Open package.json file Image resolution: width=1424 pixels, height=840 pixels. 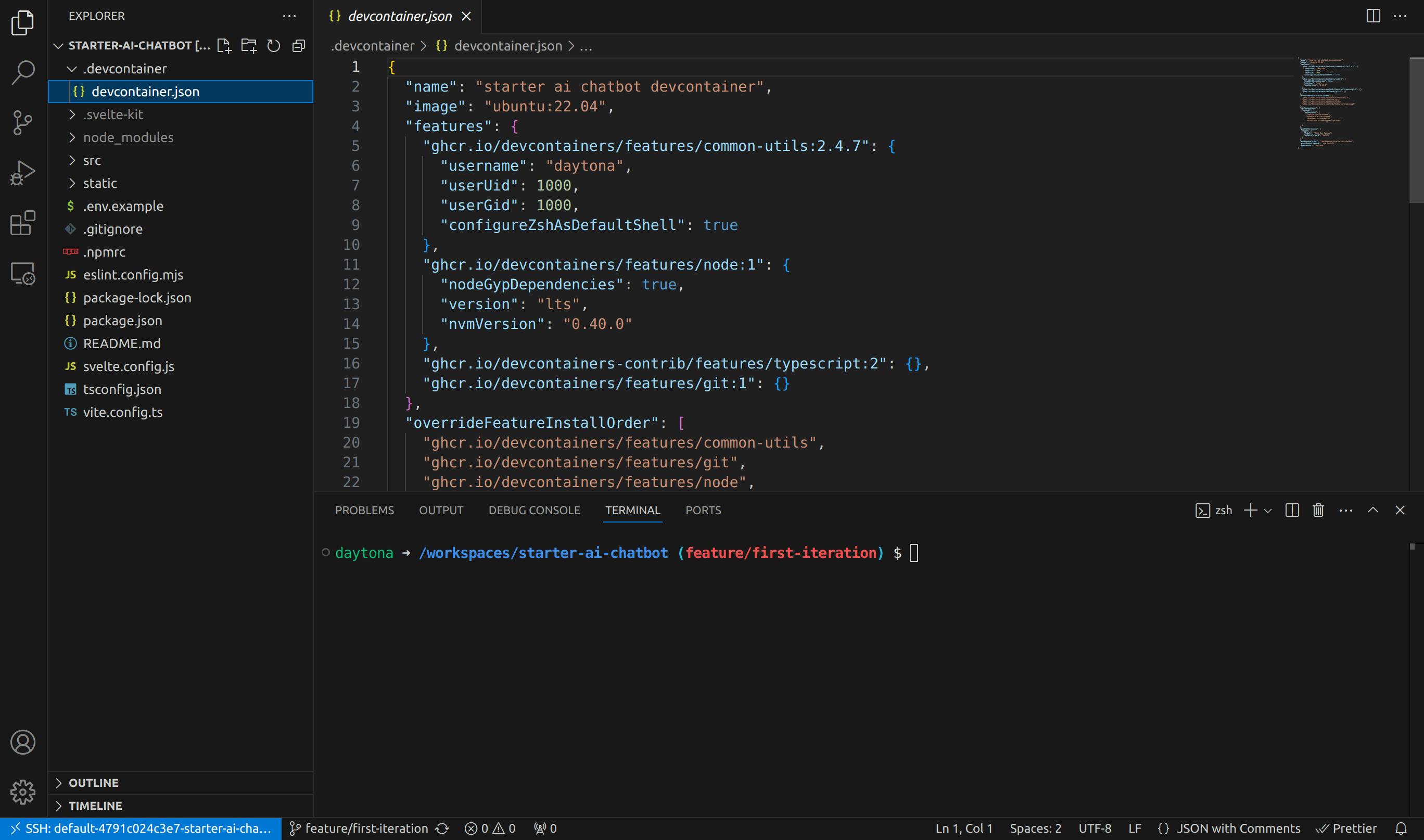[x=181, y=321]
